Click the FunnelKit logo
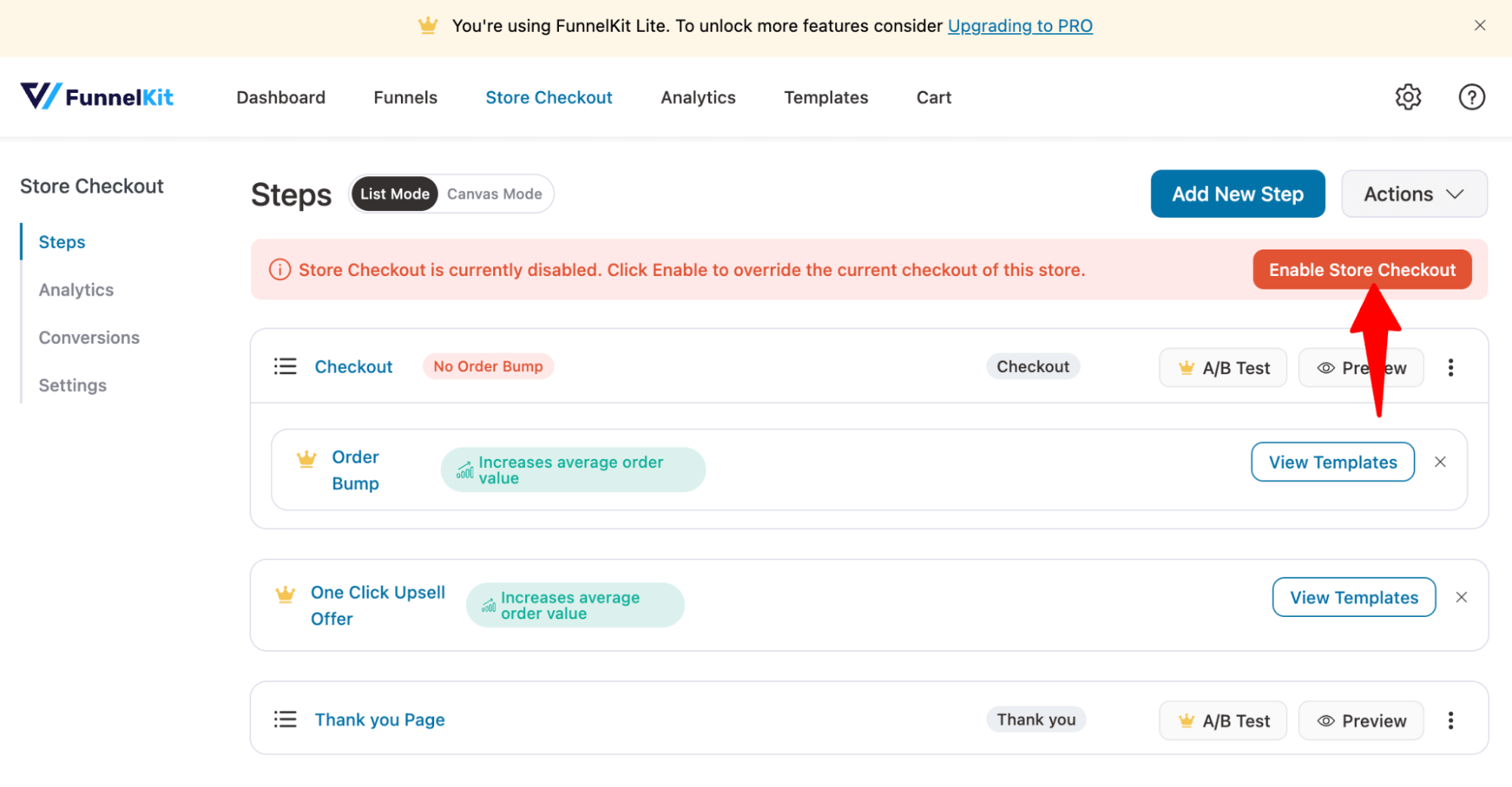 coord(97,97)
